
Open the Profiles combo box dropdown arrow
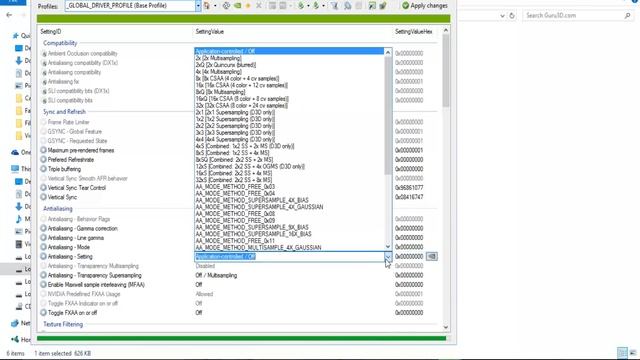tap(198, 6)
